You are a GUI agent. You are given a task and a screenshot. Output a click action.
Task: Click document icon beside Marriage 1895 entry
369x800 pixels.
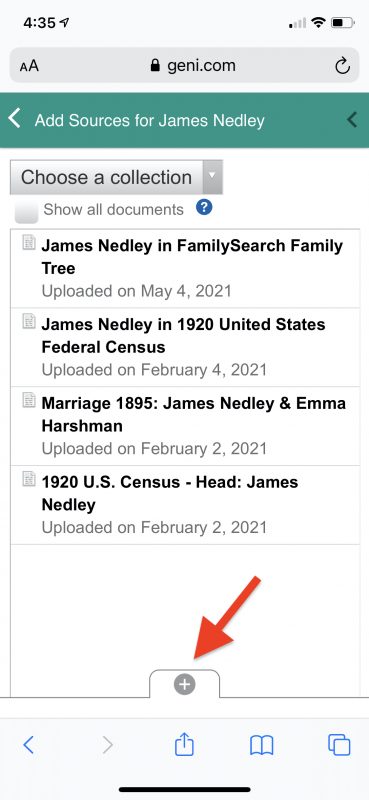(x=29, y=399)
